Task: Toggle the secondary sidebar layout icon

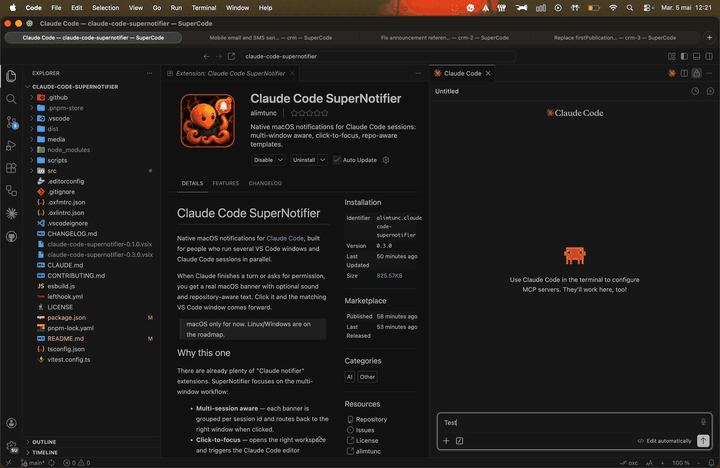Action: point(709,56)
